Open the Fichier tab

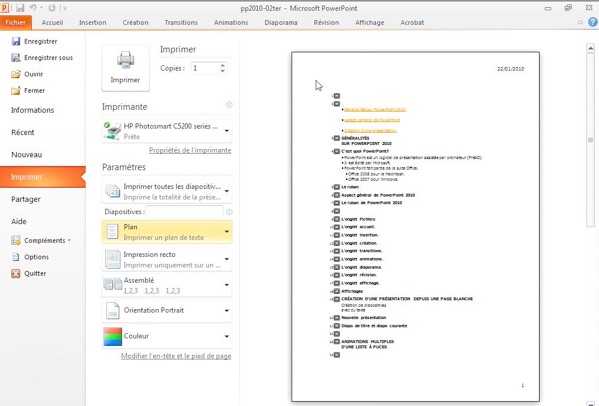click(16, 23)
